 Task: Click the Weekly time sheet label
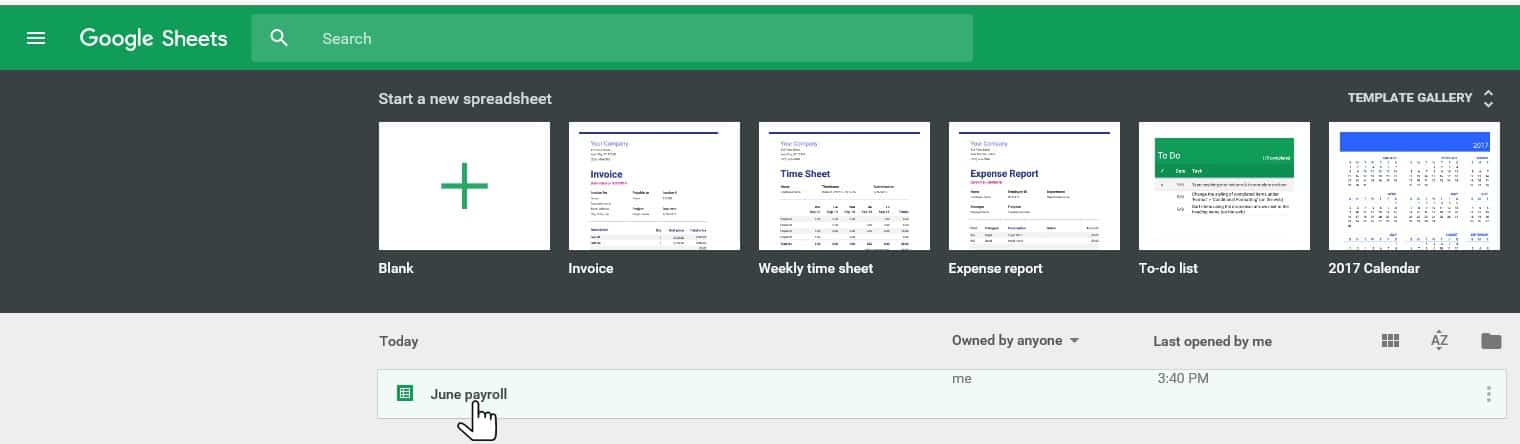816,268
